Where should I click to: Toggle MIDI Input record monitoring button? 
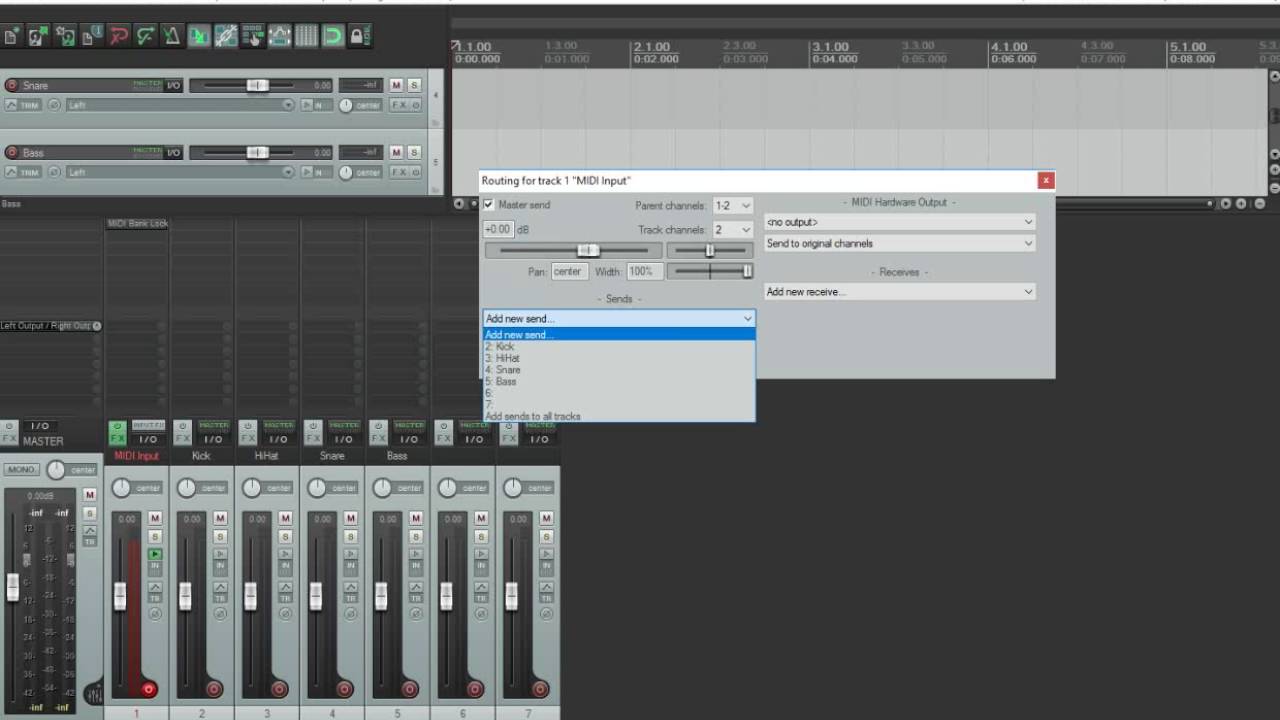tap(155, 554)
